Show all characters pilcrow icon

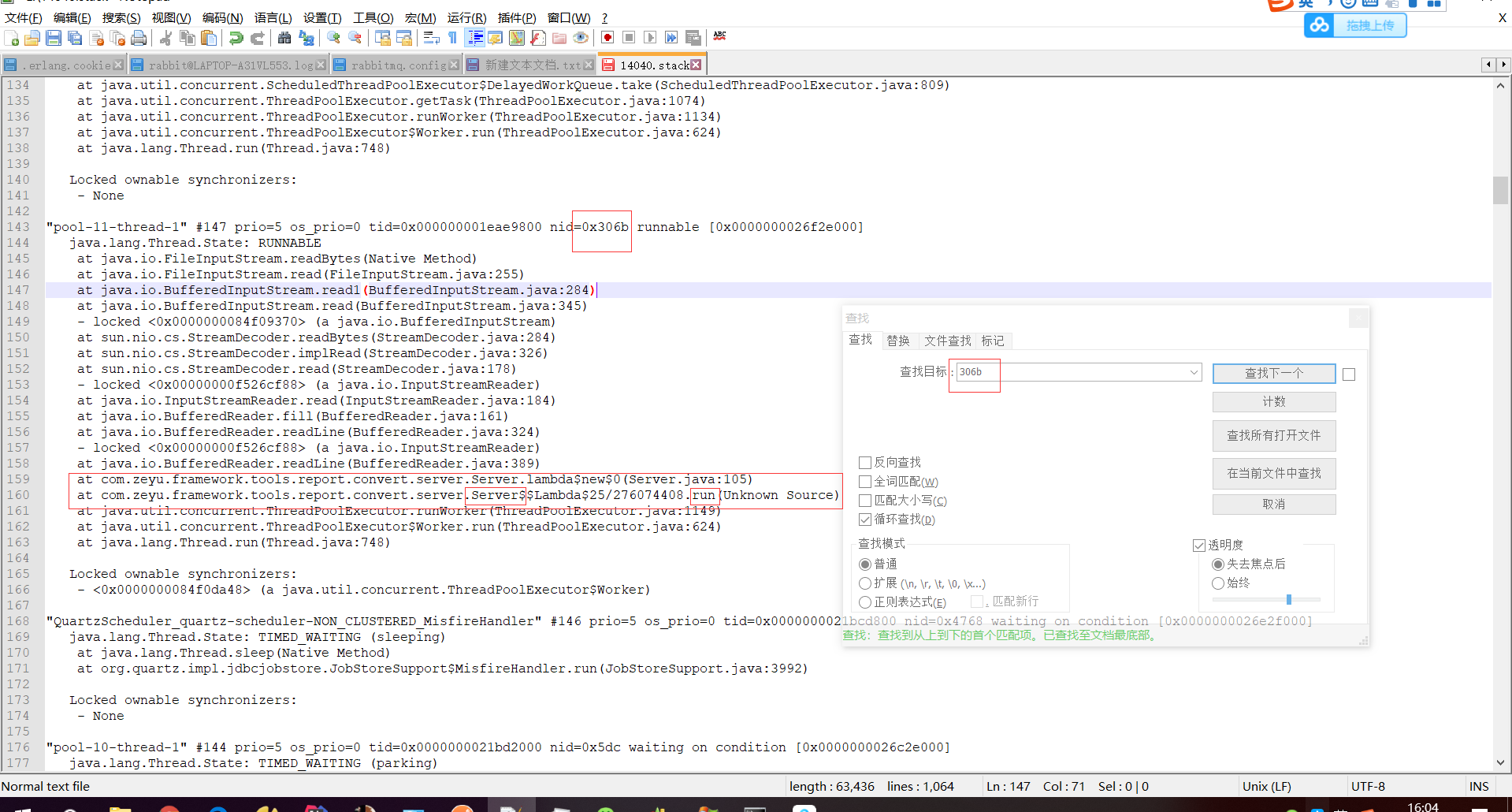[452, 38]
